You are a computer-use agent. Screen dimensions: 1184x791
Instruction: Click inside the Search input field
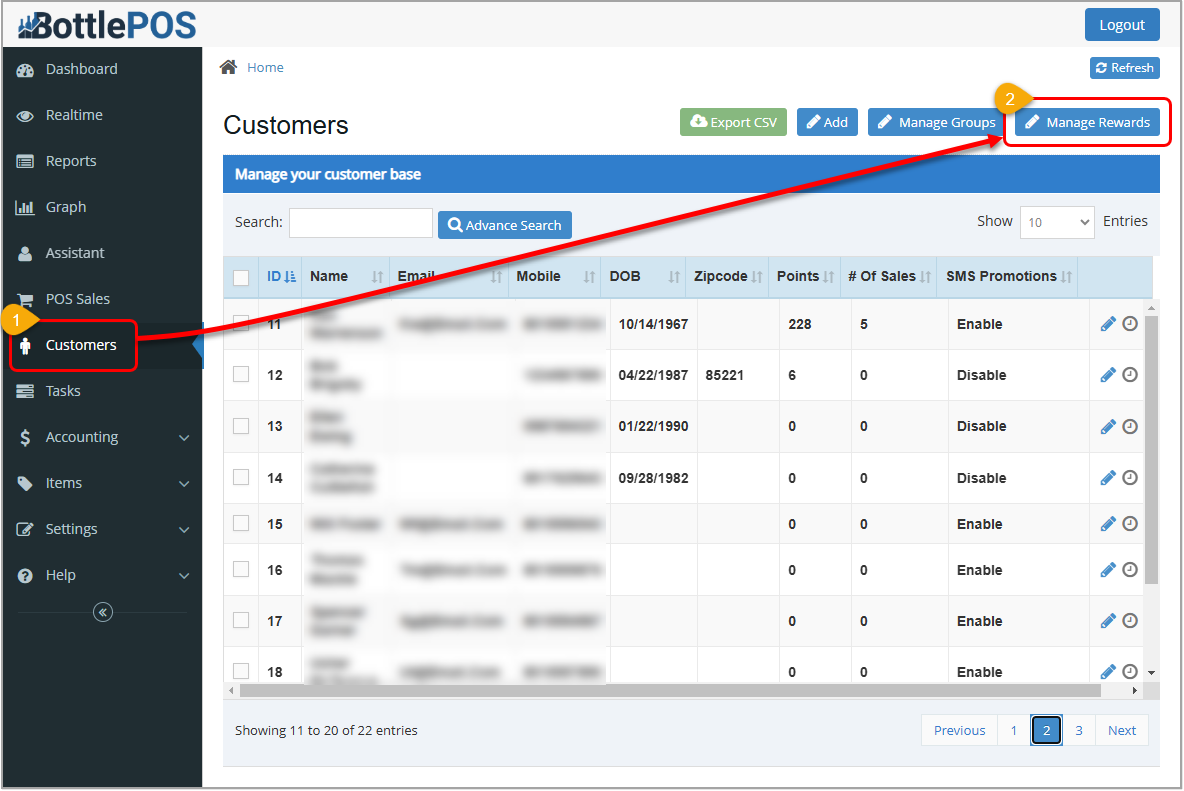click(x=360, y=222)
